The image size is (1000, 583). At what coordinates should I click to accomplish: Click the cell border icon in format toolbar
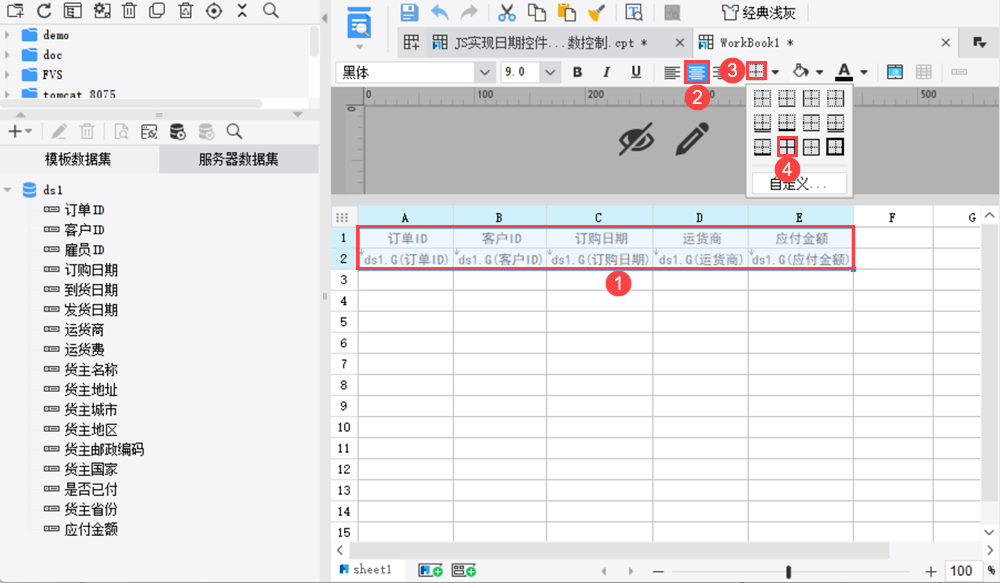pos(756,71)
